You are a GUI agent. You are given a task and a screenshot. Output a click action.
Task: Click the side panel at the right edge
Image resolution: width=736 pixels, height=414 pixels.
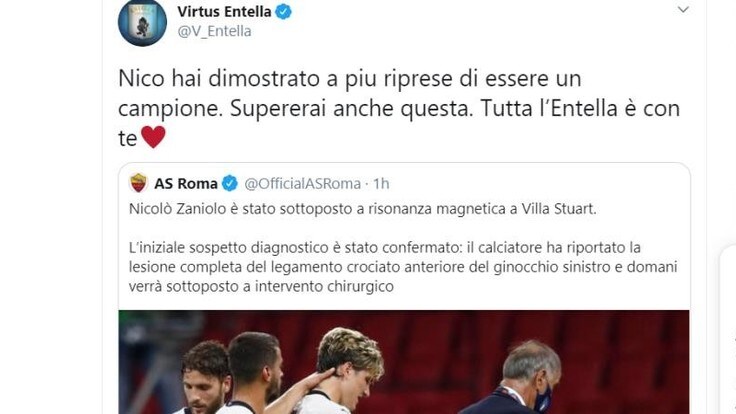(x=728, y=329)
